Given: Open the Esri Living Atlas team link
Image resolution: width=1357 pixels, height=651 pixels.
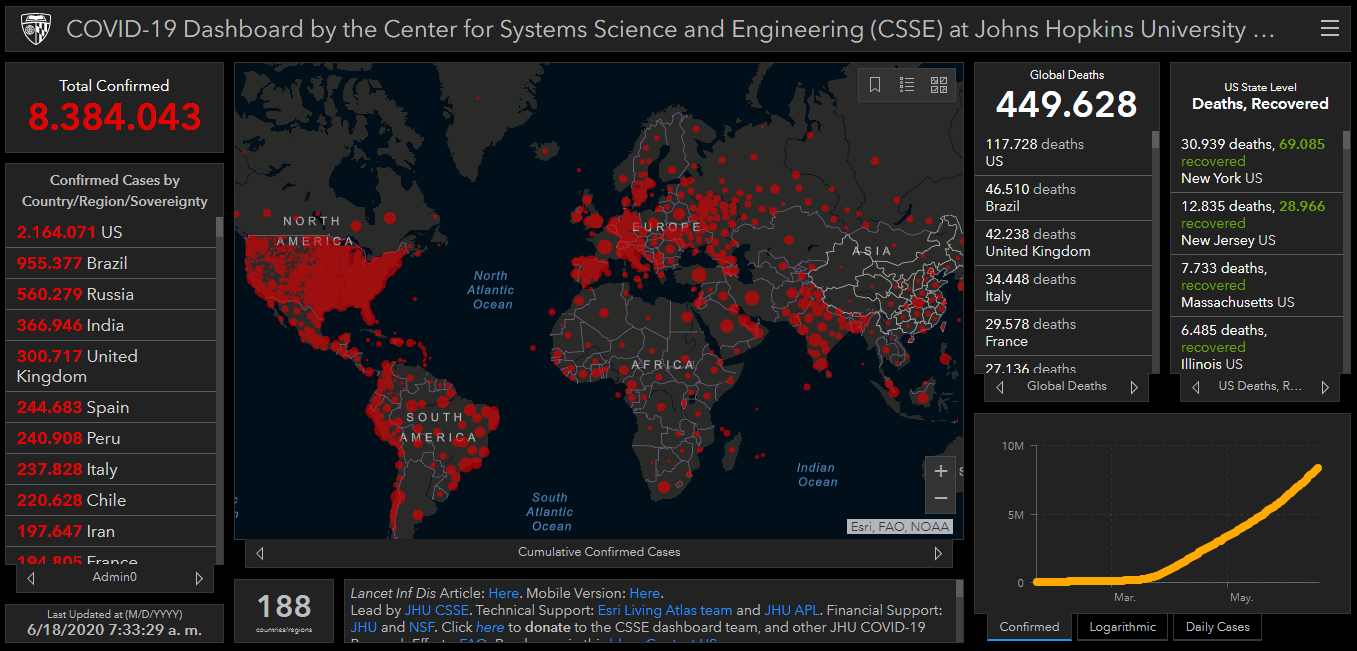Looking at the screenshot, I should click(x=665, y=610).
